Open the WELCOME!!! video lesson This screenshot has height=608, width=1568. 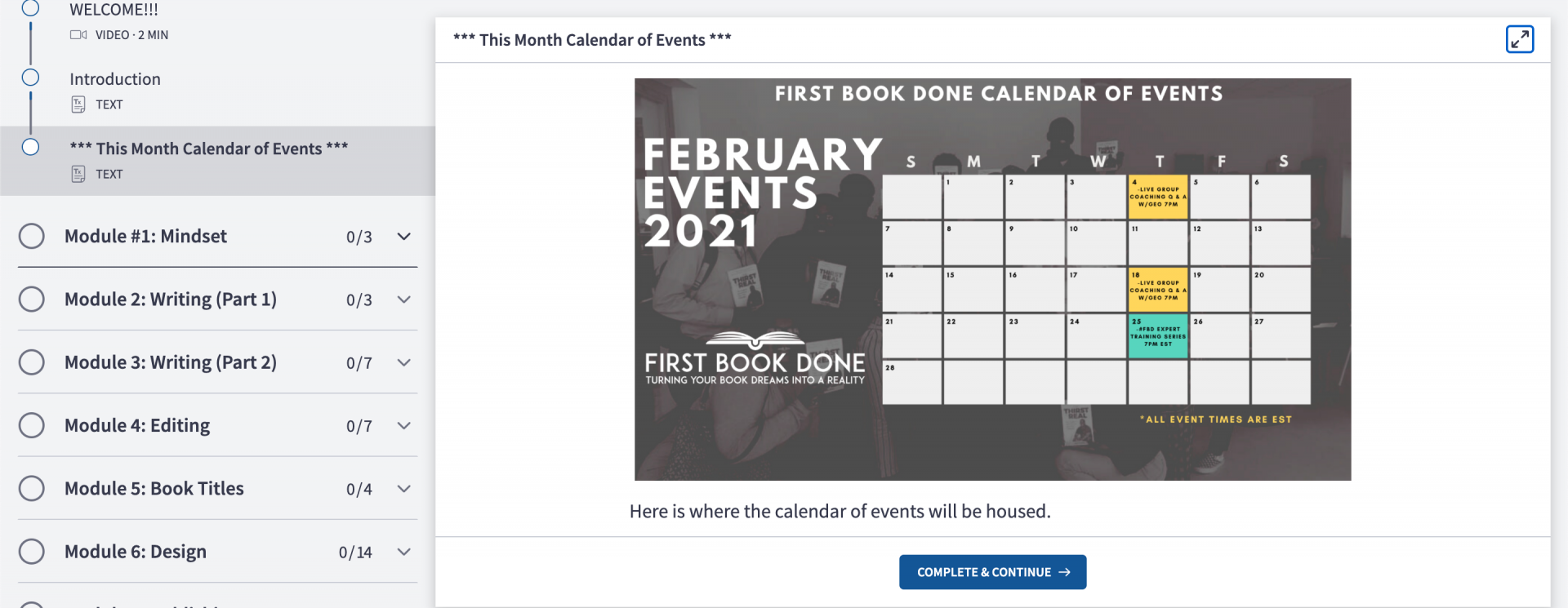click(x=114, y=10)
